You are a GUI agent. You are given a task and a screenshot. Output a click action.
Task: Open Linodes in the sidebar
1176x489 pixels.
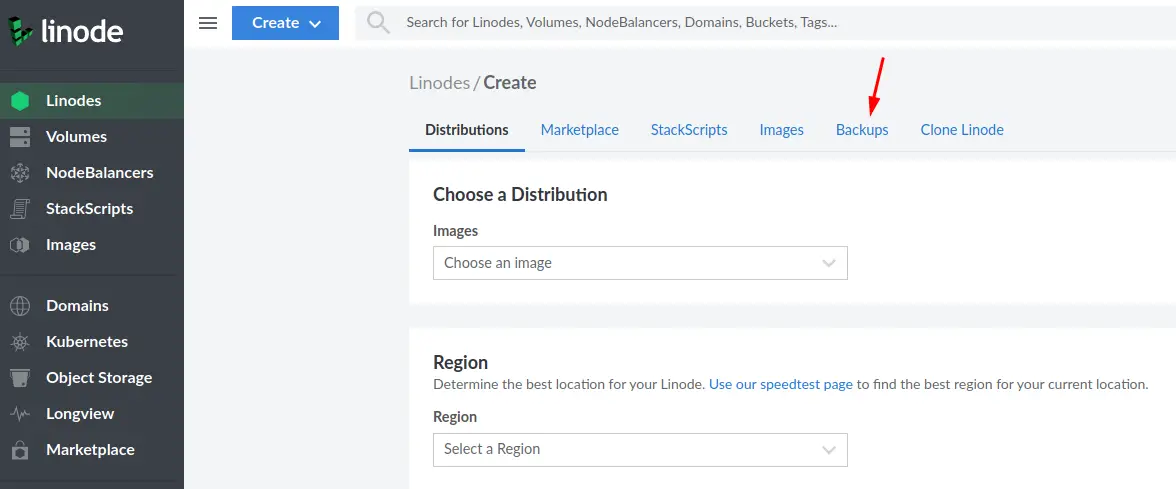pos(74,100)
